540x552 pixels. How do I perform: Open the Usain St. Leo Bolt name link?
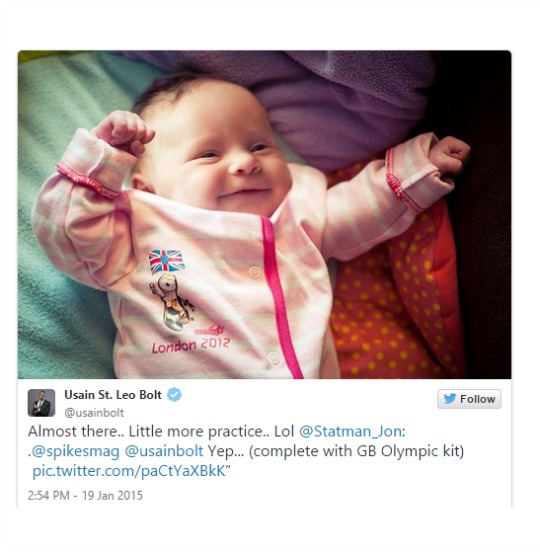coord(113,395)
